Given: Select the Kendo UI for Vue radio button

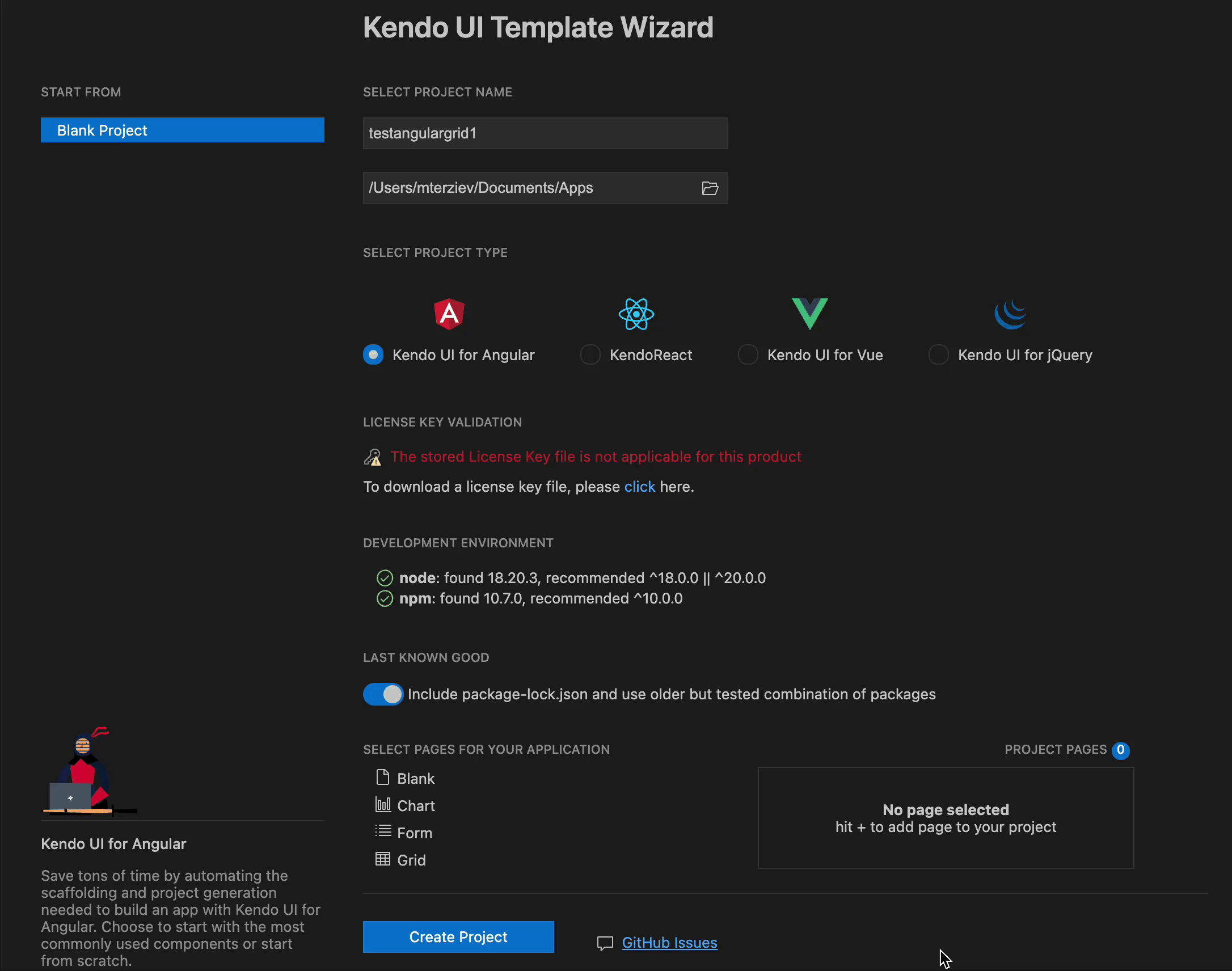Looking at the screenshot, I should 748,354.
